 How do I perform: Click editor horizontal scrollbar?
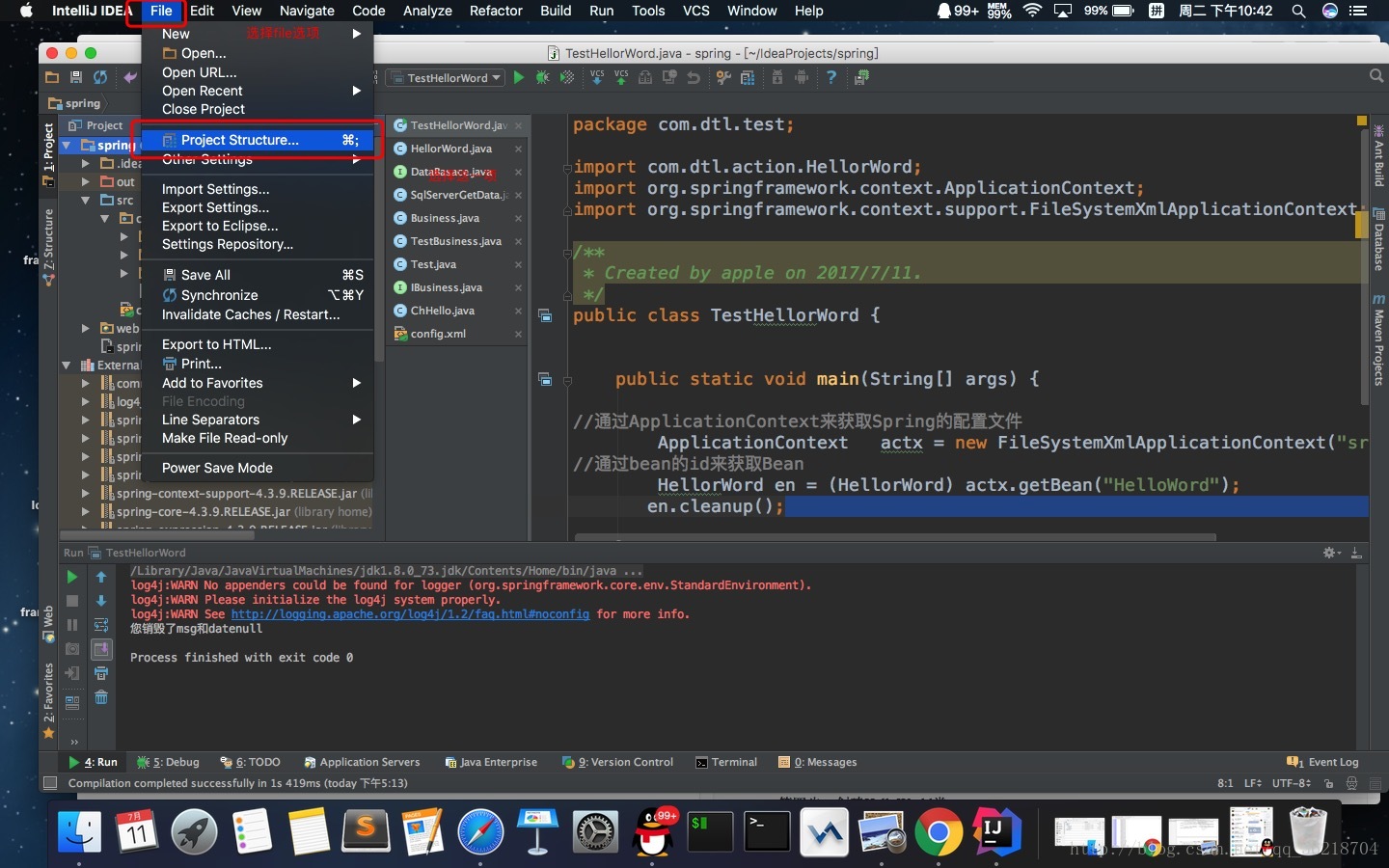click(895, 537)
